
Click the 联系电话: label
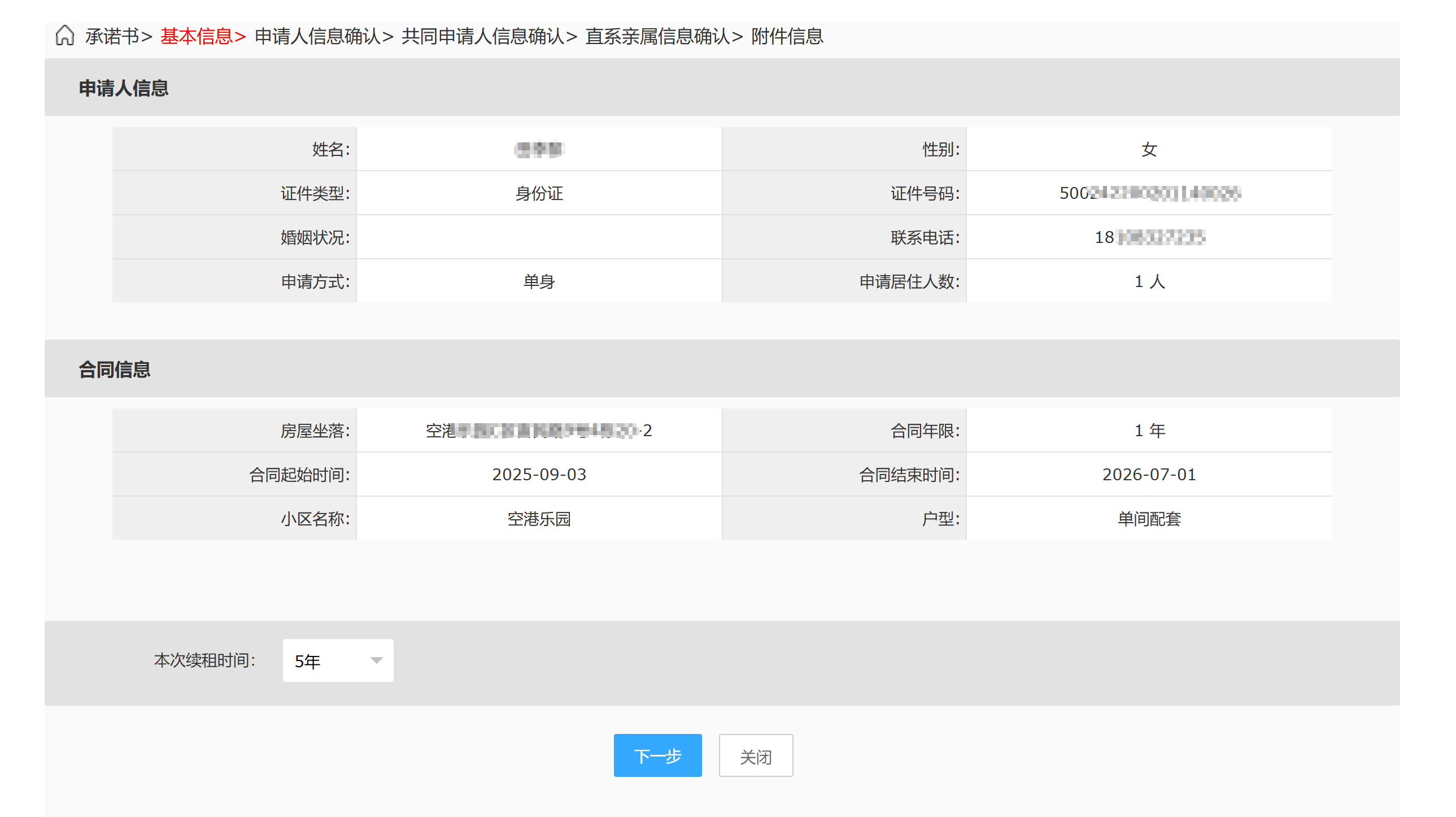coord(925,237)
